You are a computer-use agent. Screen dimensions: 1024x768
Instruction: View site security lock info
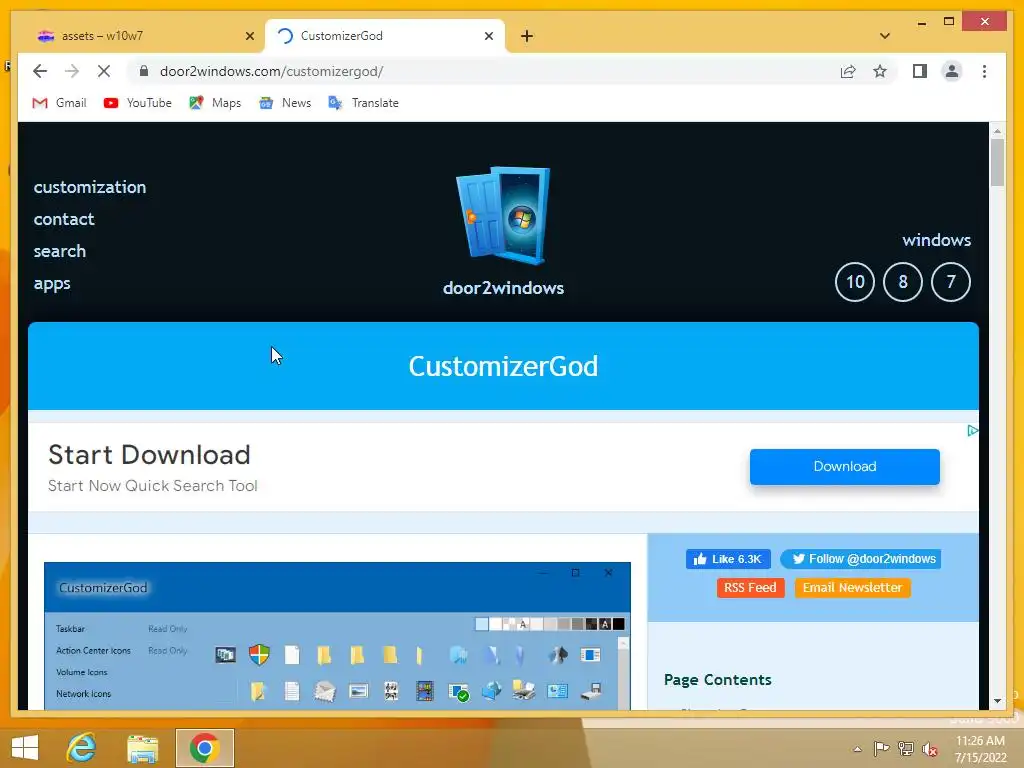[x=144, y=71]
